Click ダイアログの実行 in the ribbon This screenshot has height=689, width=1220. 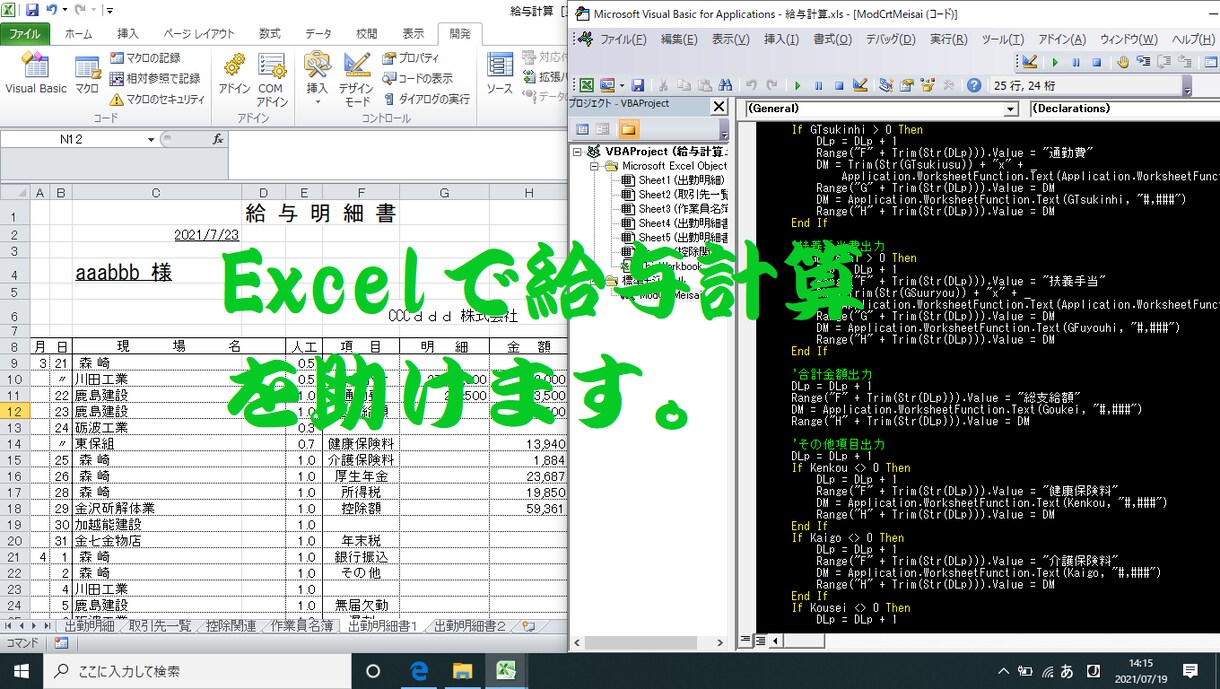pyautogui.click(x=426, y=99)
